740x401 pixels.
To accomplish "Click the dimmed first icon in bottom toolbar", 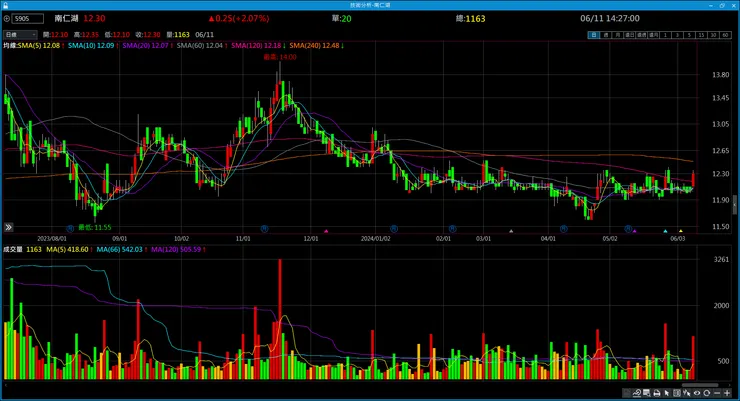I will pyautogui.click(x=626, y=393).
